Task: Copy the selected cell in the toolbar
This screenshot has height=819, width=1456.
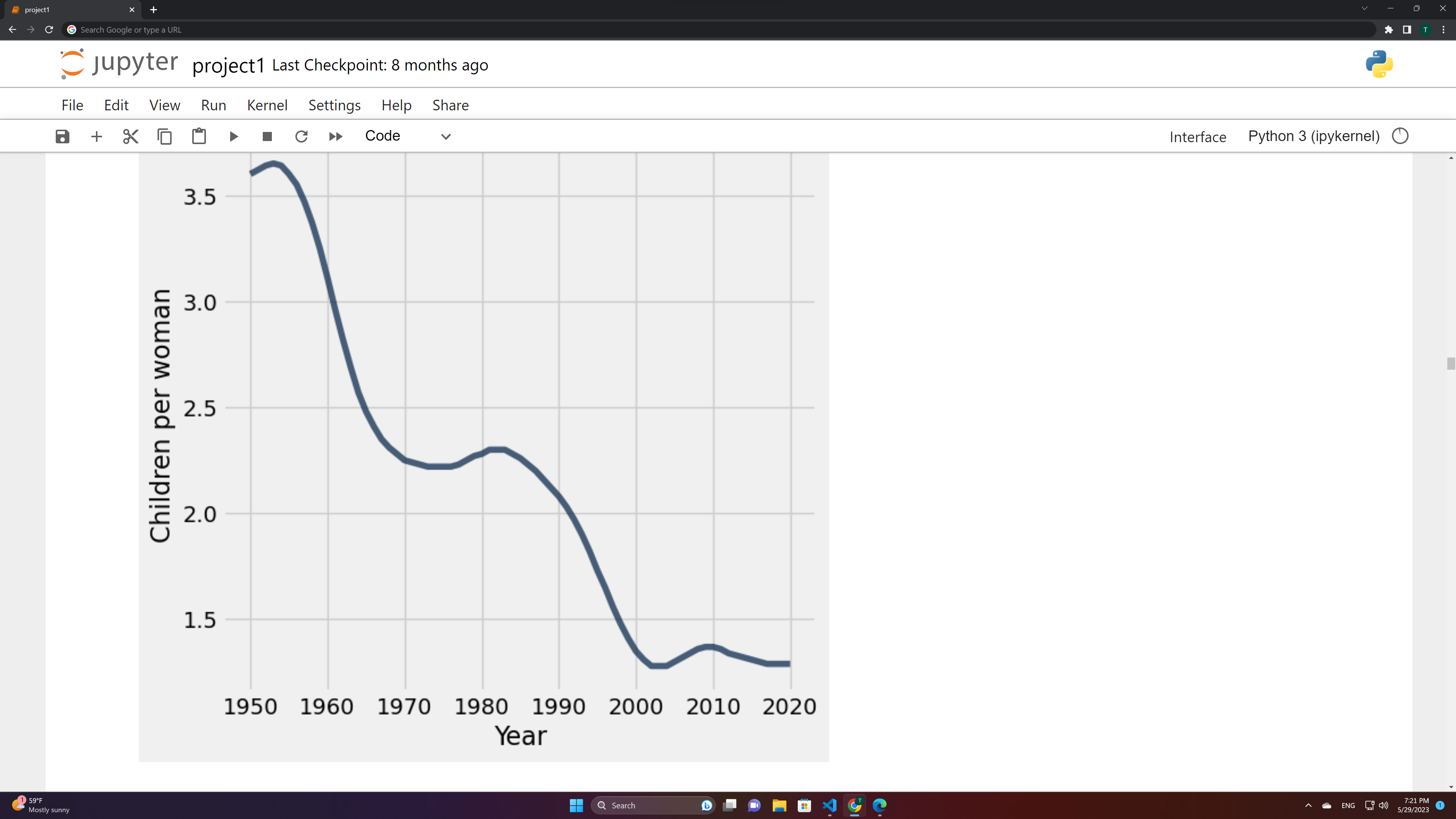Action: 165,136
